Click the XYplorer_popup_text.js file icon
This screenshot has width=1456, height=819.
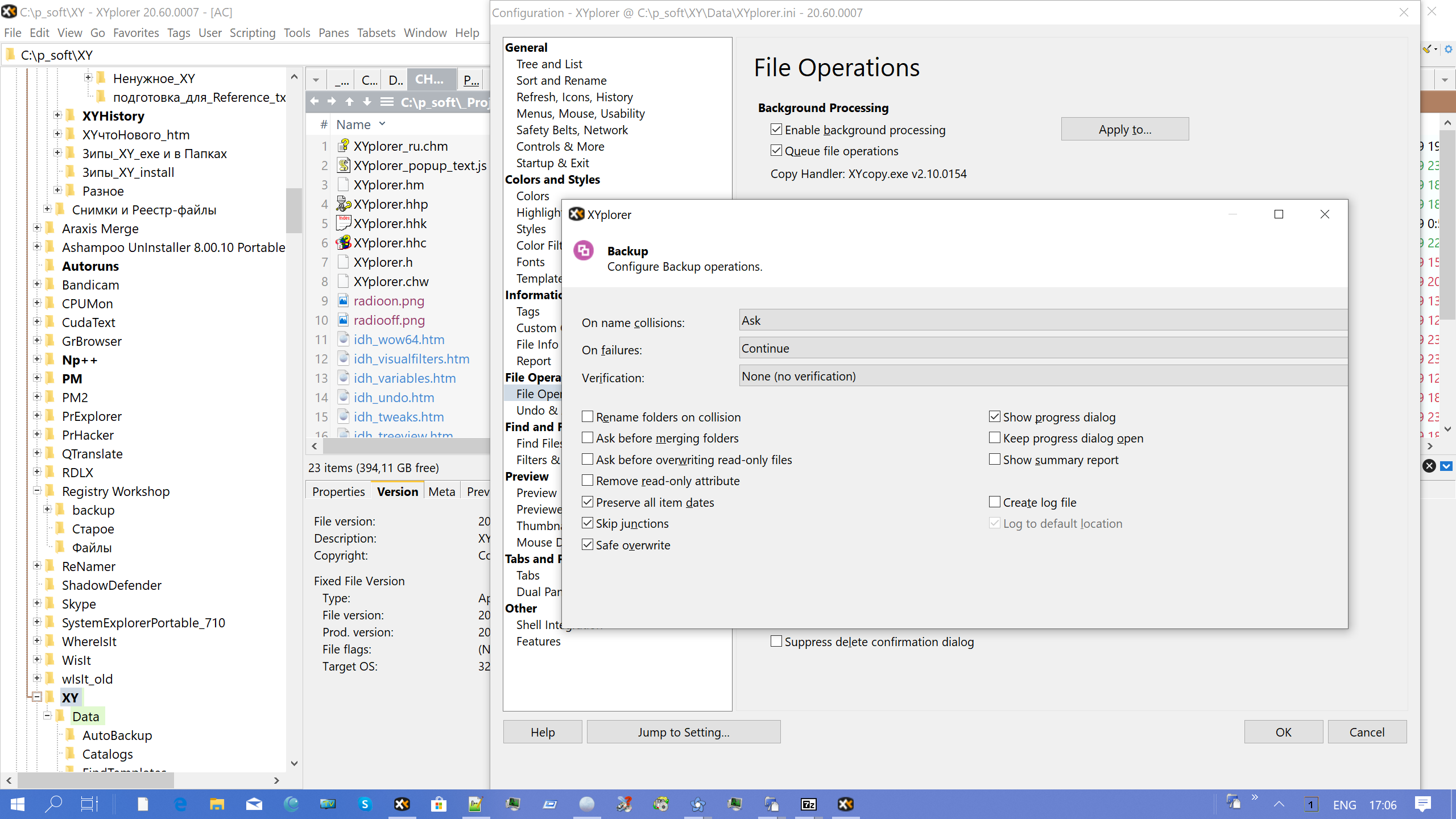pos(343,166)
